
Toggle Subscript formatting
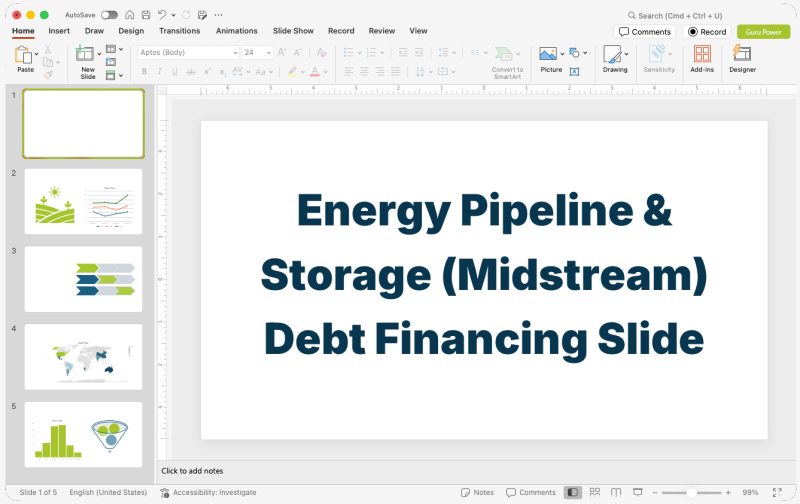click(x=222, y=72)
